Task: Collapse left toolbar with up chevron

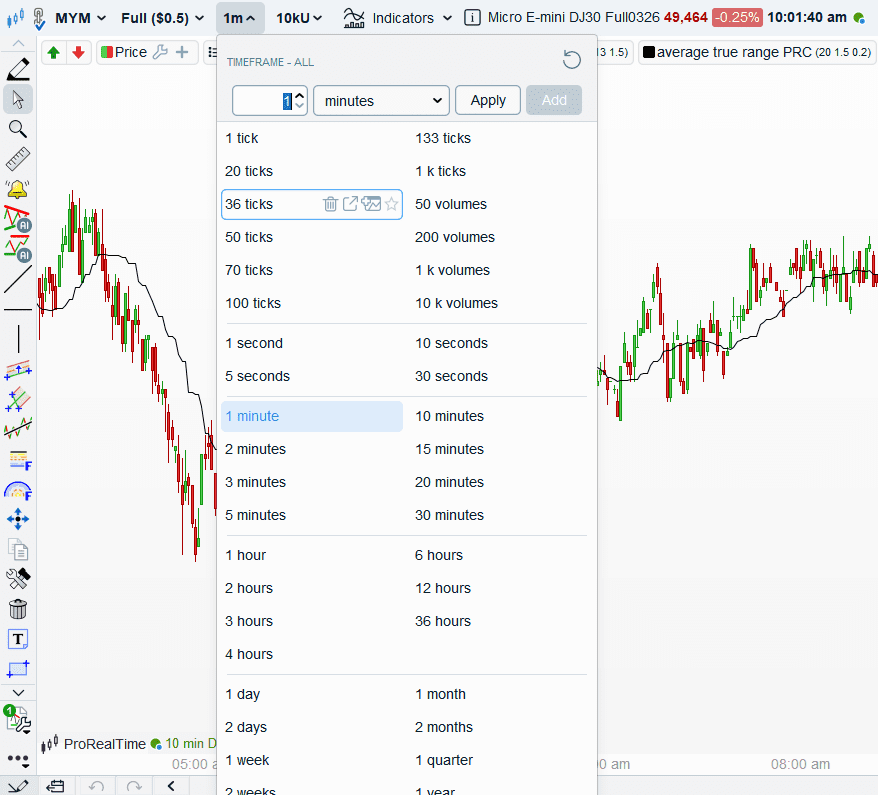Action: [x=18, y=43]
